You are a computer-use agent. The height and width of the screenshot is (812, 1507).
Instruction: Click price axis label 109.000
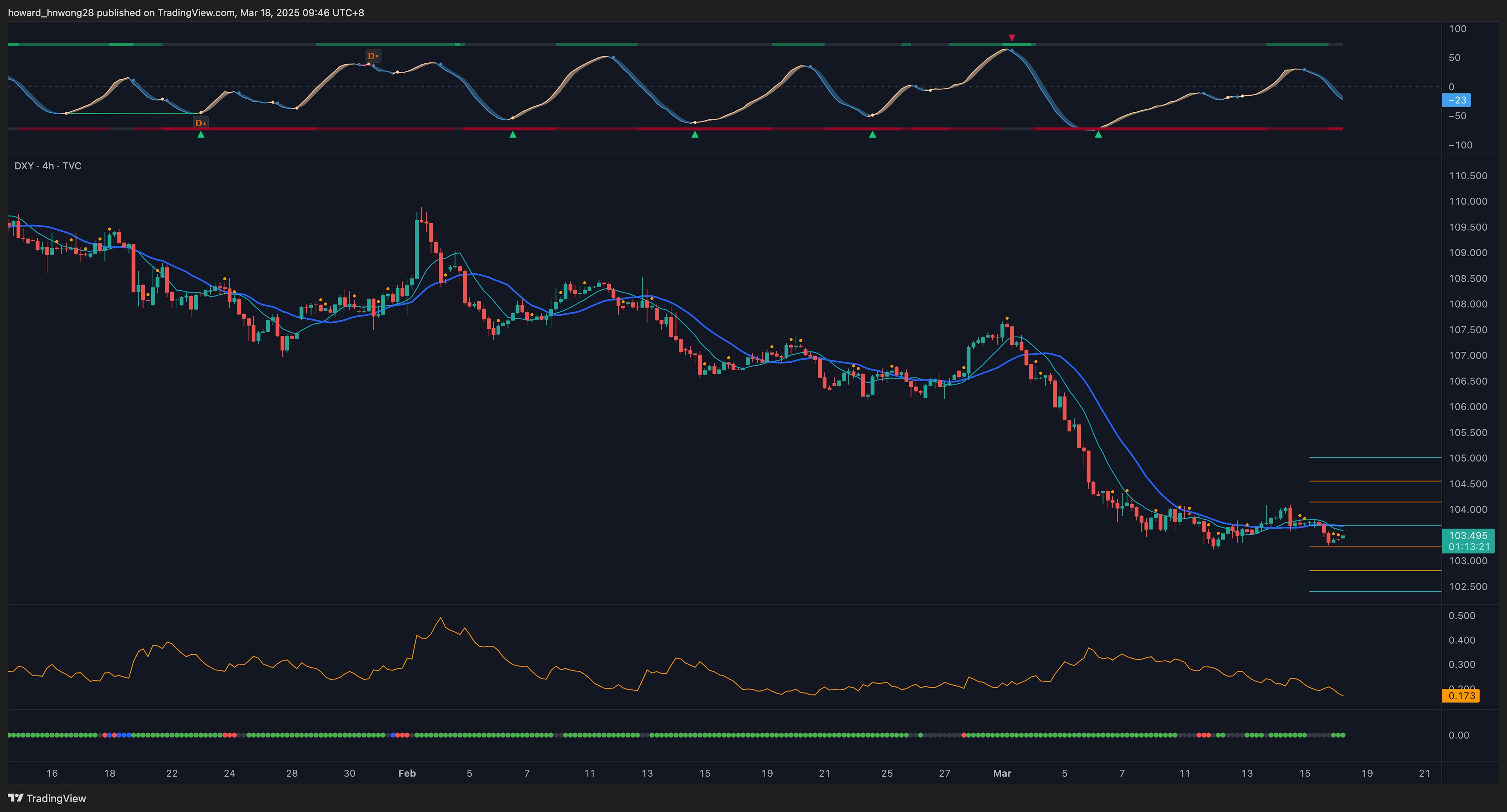pos(1468,253)
